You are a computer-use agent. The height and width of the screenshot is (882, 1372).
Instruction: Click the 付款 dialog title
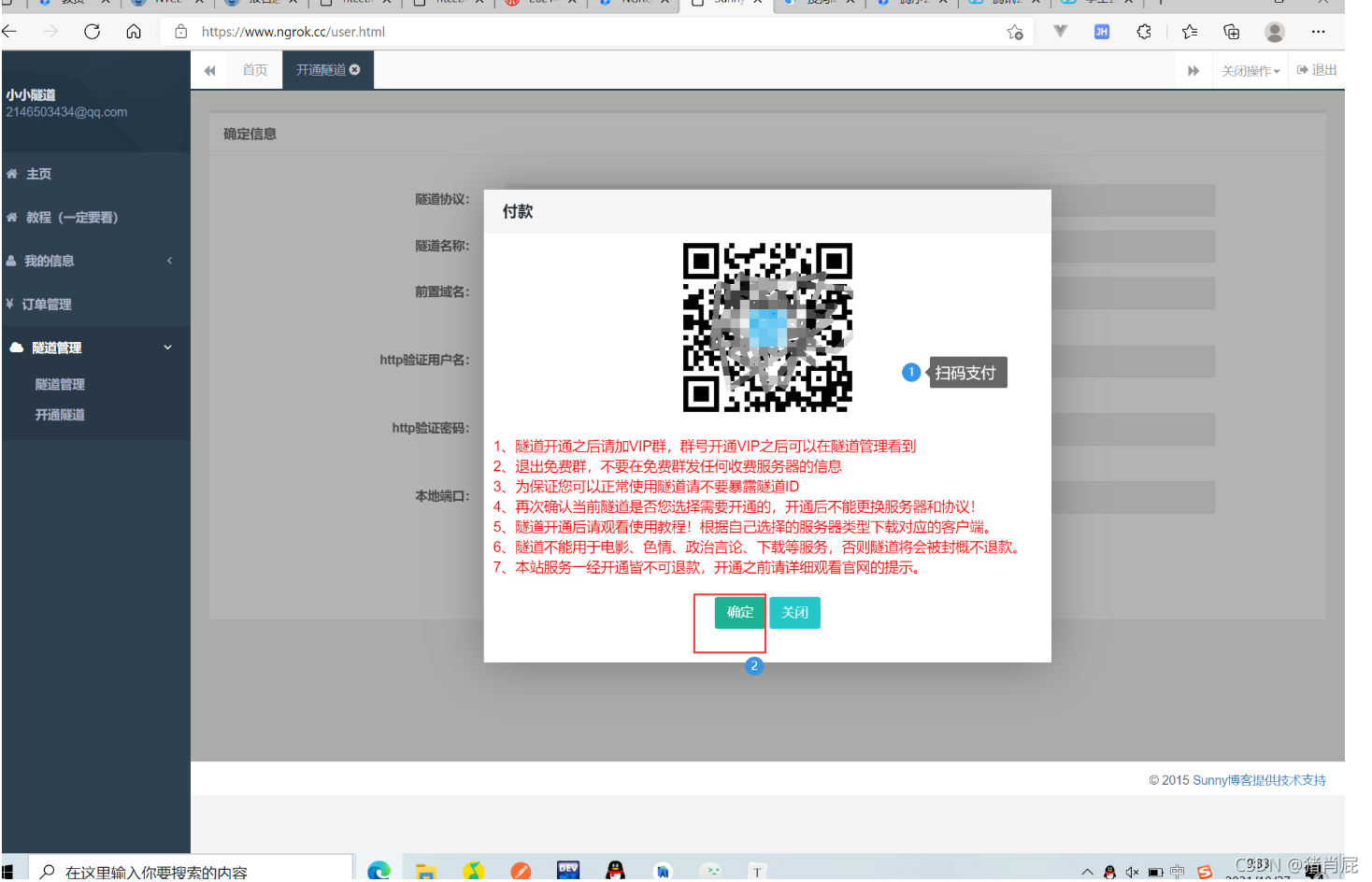[x=518, y=212]
